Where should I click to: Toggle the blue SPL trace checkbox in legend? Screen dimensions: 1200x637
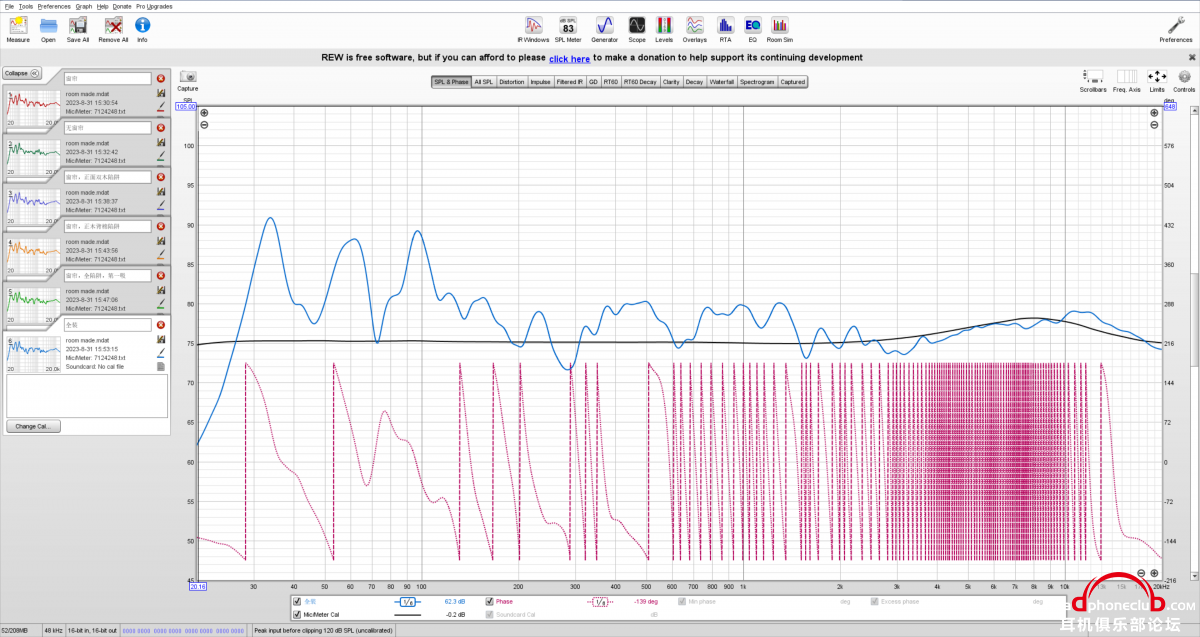(297, 602)
